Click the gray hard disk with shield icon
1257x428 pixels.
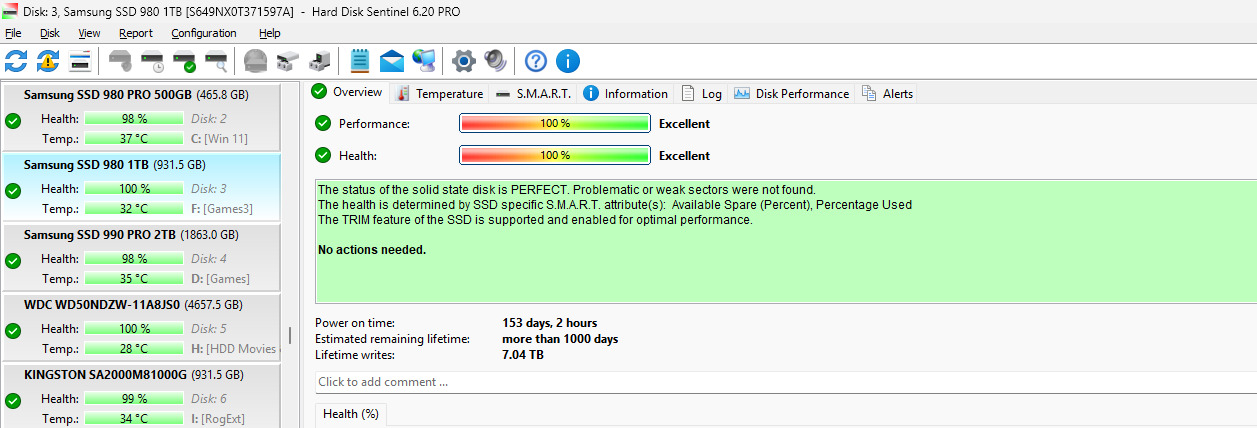click(120, 61)
